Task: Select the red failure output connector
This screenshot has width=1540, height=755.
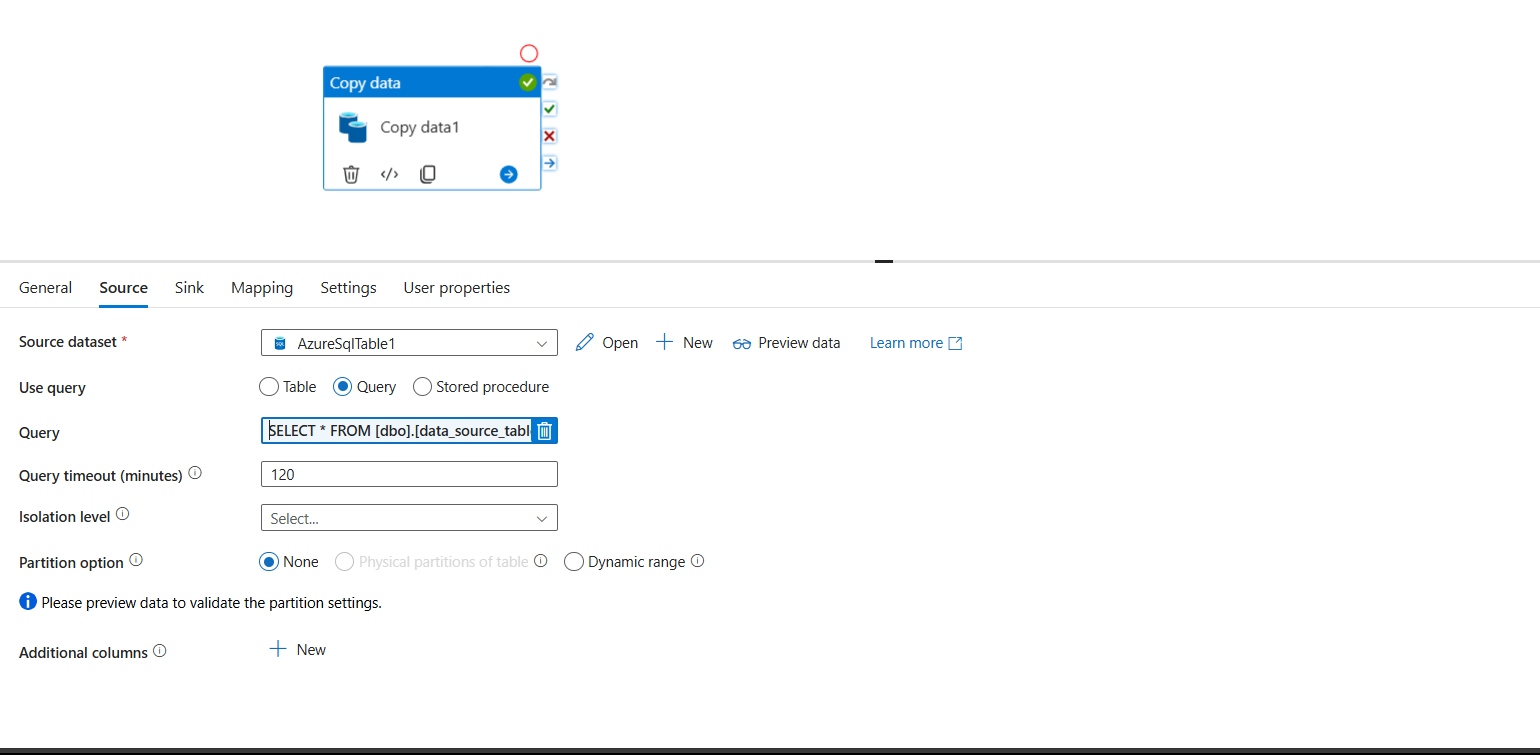Action: (x=548, y=135)
